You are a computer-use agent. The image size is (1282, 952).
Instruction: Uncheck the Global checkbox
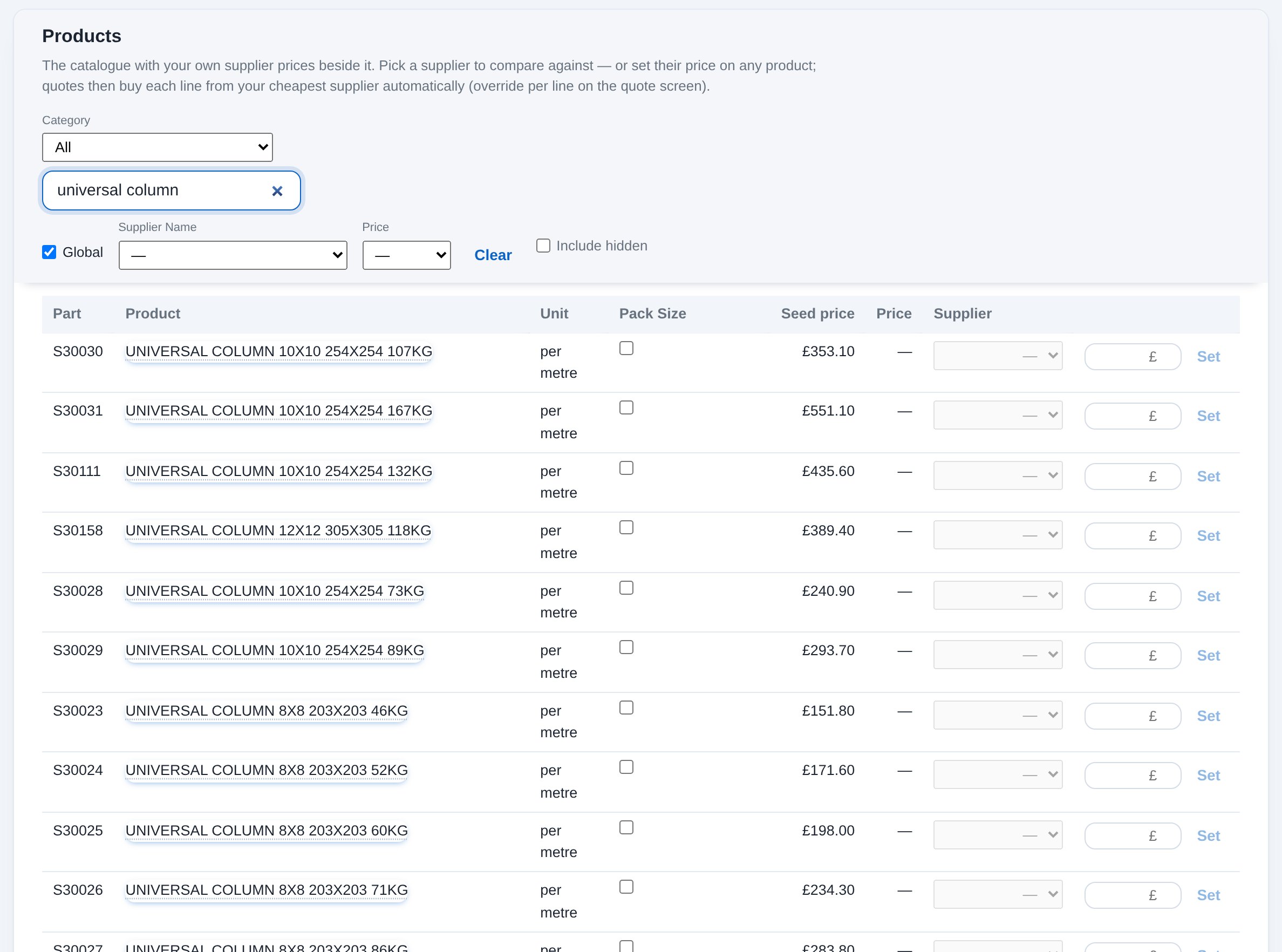(x=49, y=253)
